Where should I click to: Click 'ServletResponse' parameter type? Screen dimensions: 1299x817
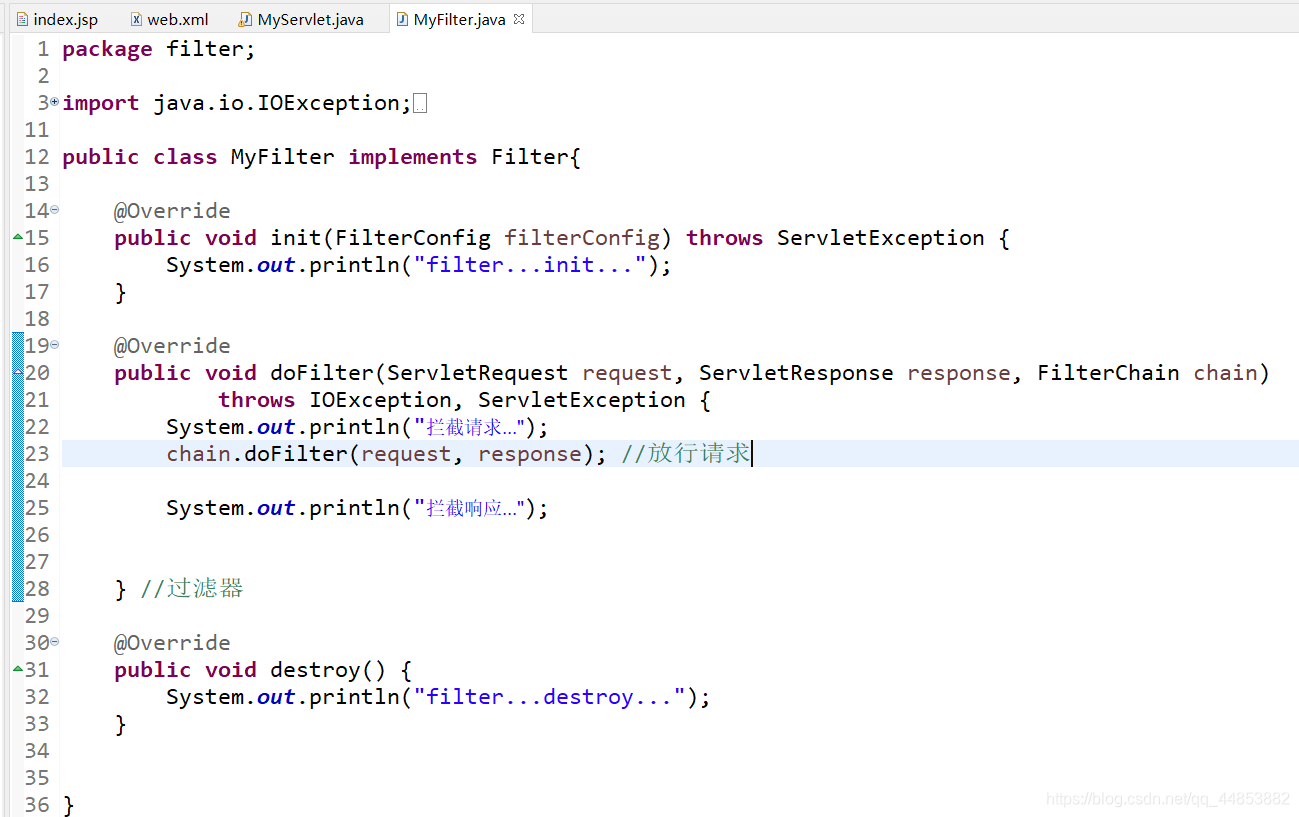pyautogui.click(x=796, y=373)
